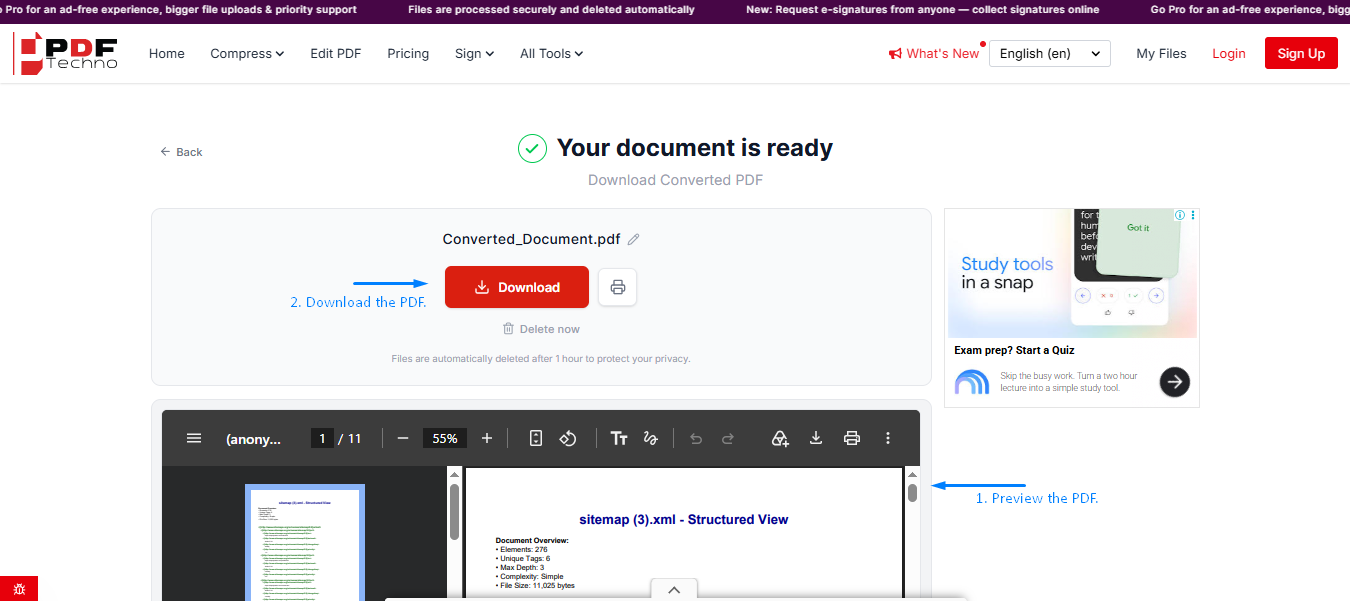Screen dimensions: 1350x601
Task: Expand the bottom panel chevron
Action: click(x=674, y=590)
